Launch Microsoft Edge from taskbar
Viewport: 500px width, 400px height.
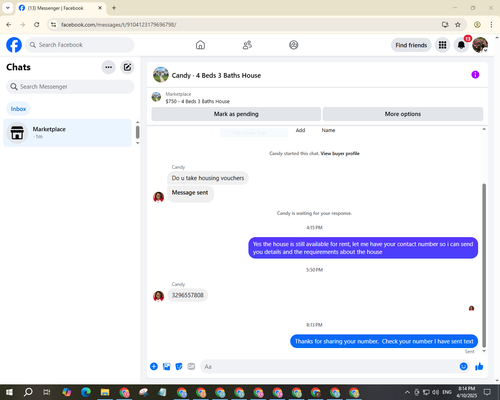tap(86, 392)
